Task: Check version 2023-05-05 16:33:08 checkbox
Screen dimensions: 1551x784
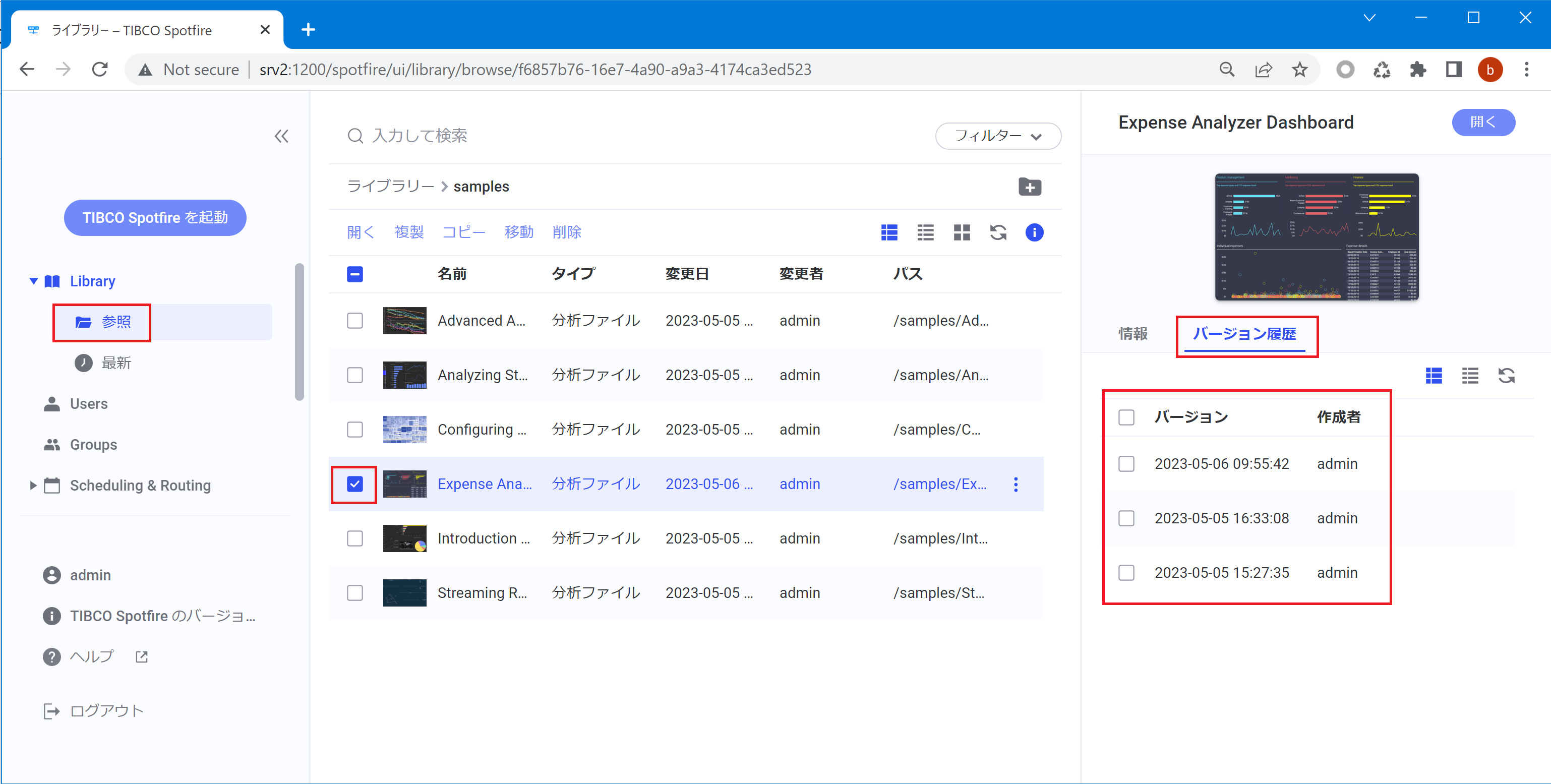Action: point(1126,518)
